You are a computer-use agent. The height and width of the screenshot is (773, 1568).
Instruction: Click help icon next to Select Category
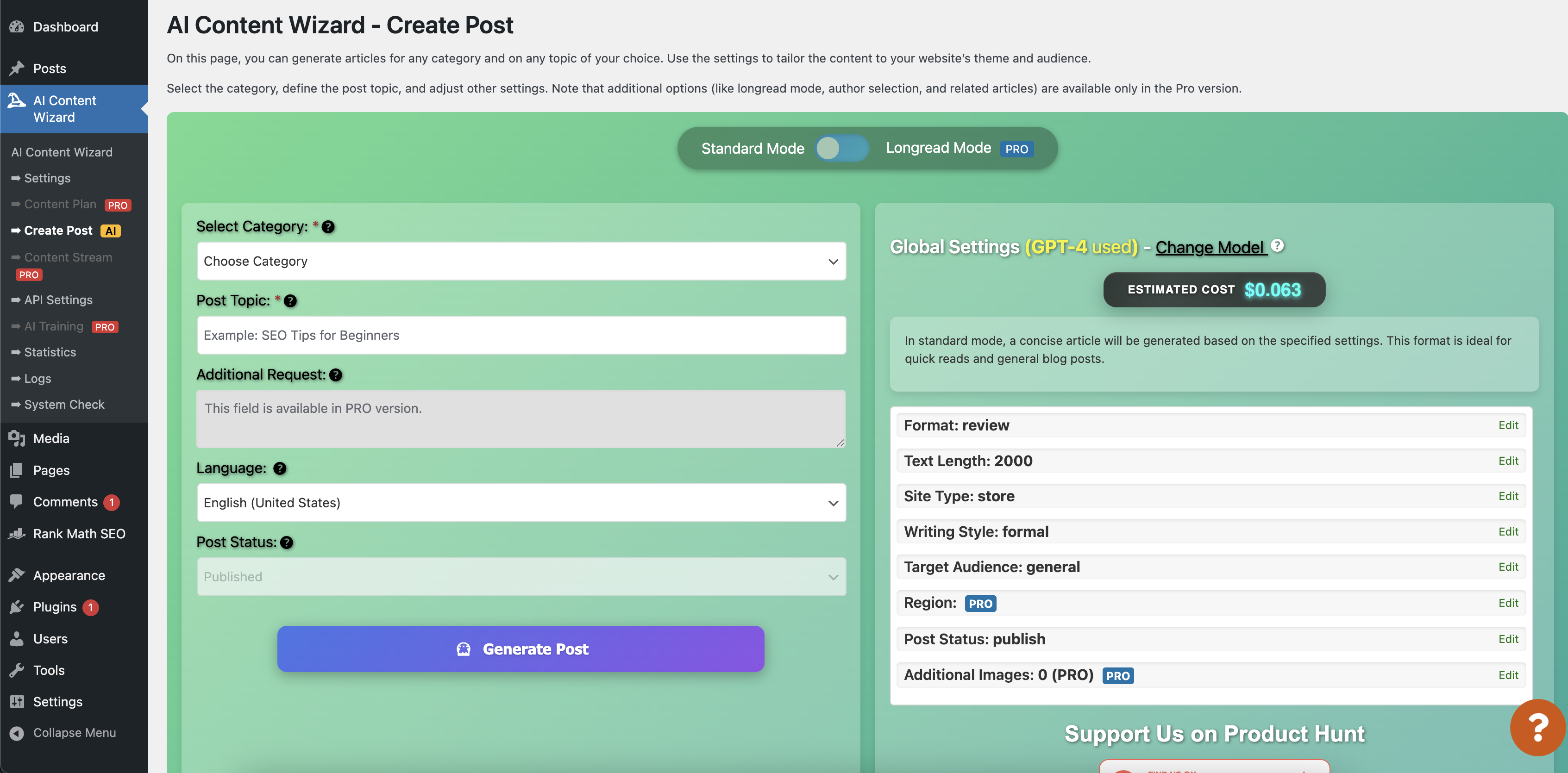(327, 227)
